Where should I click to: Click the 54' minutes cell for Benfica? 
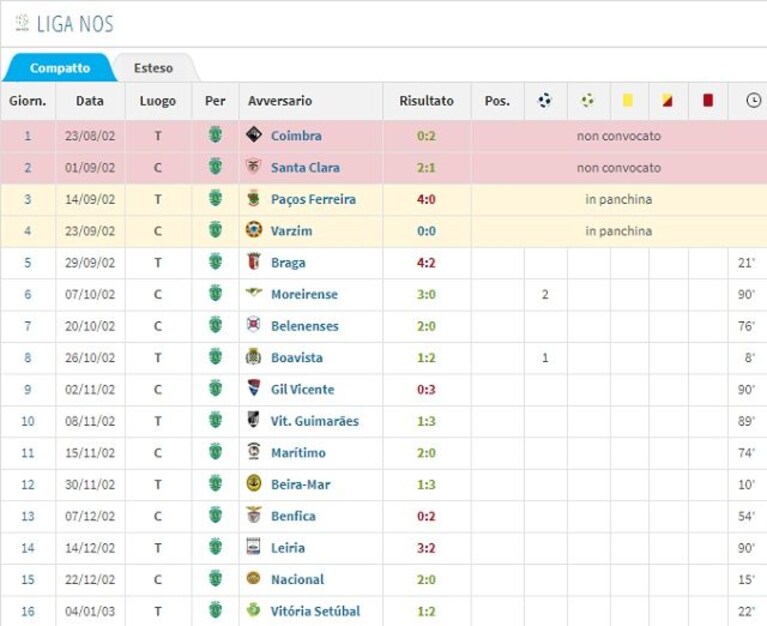pos(746,516)
